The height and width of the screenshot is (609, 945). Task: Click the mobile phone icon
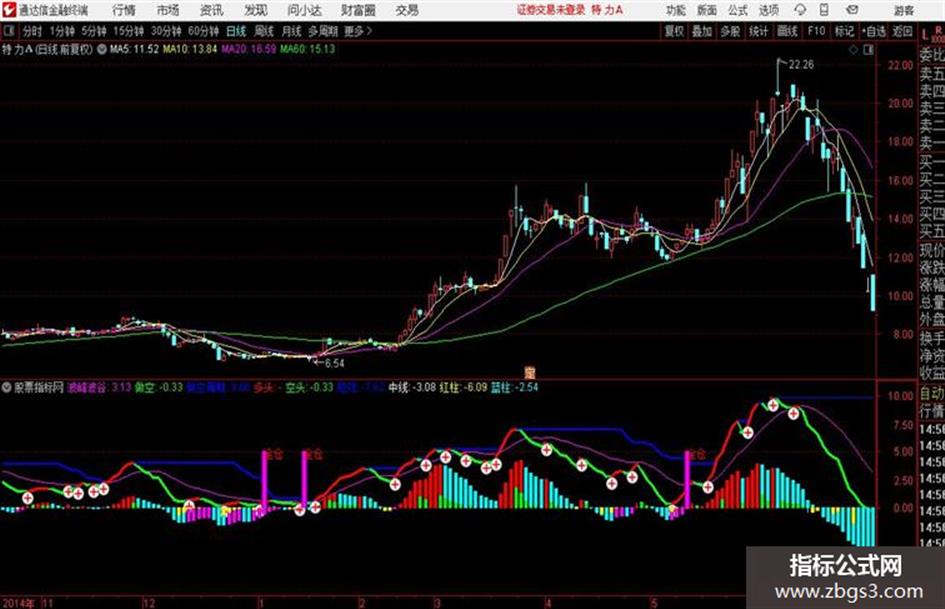click(824, 10)
